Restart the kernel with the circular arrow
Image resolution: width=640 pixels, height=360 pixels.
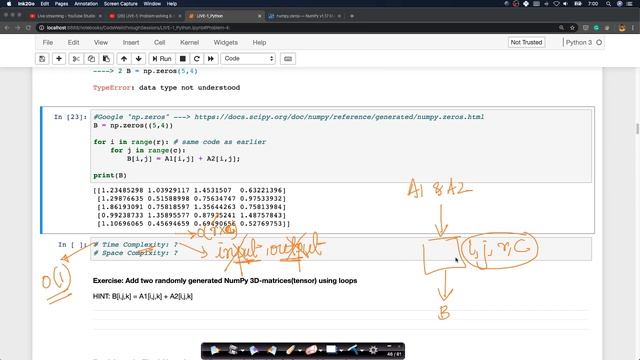coord(197,59)
